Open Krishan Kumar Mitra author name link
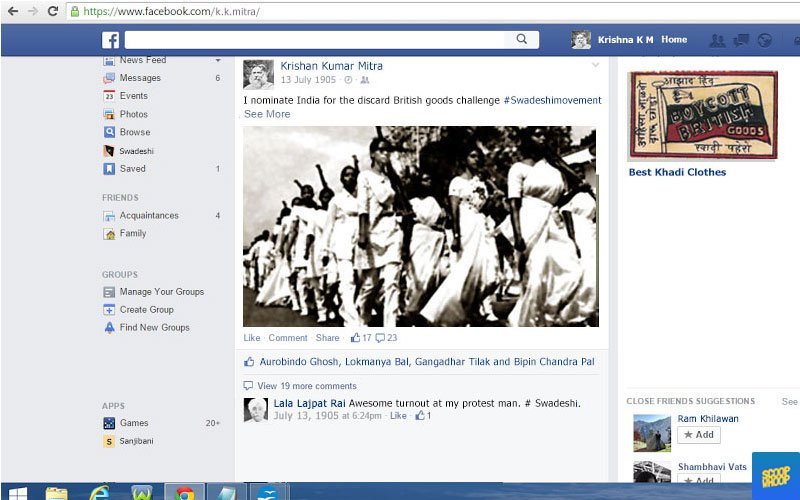Image resolution: width=800 pixels, height=500 pixels. (332, 66)
